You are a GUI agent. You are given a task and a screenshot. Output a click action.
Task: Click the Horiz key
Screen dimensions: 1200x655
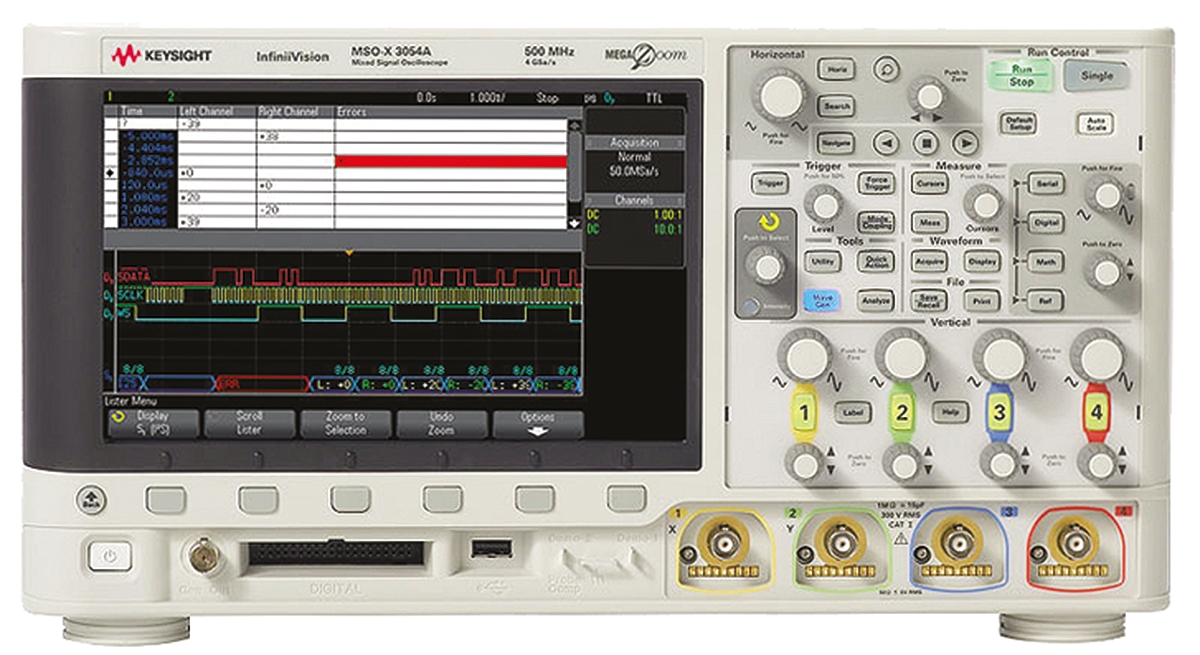836,69
